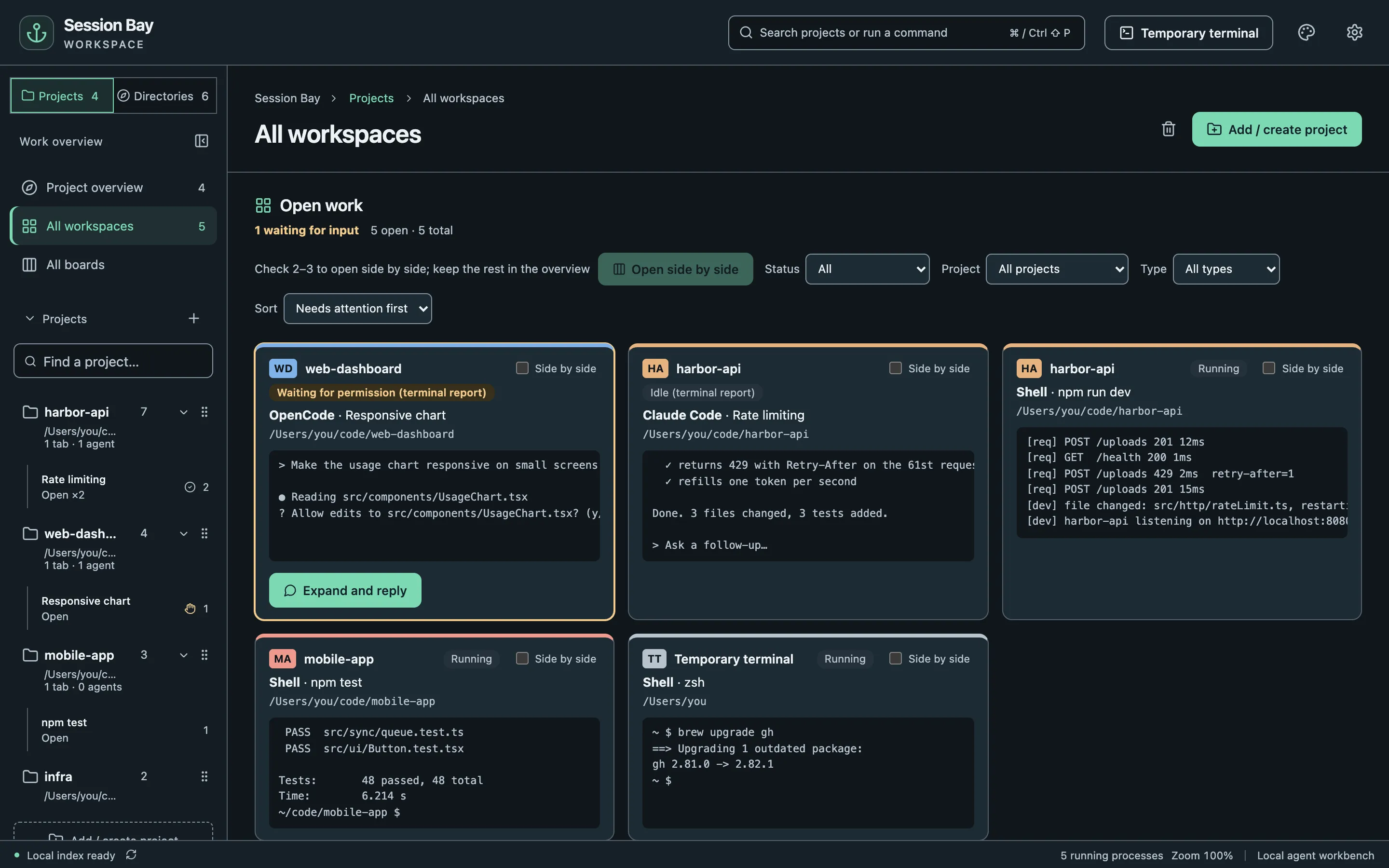This screenshot has width=1389, height=868.
Task: Check Side by side on web-dashboard card
Action: (522, 368)
